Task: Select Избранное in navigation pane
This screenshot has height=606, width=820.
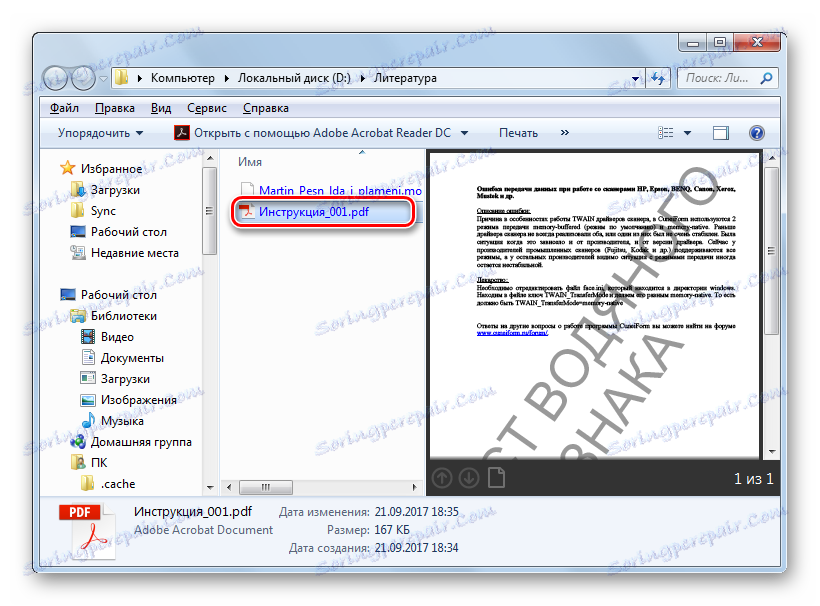Action: [111, 169]
